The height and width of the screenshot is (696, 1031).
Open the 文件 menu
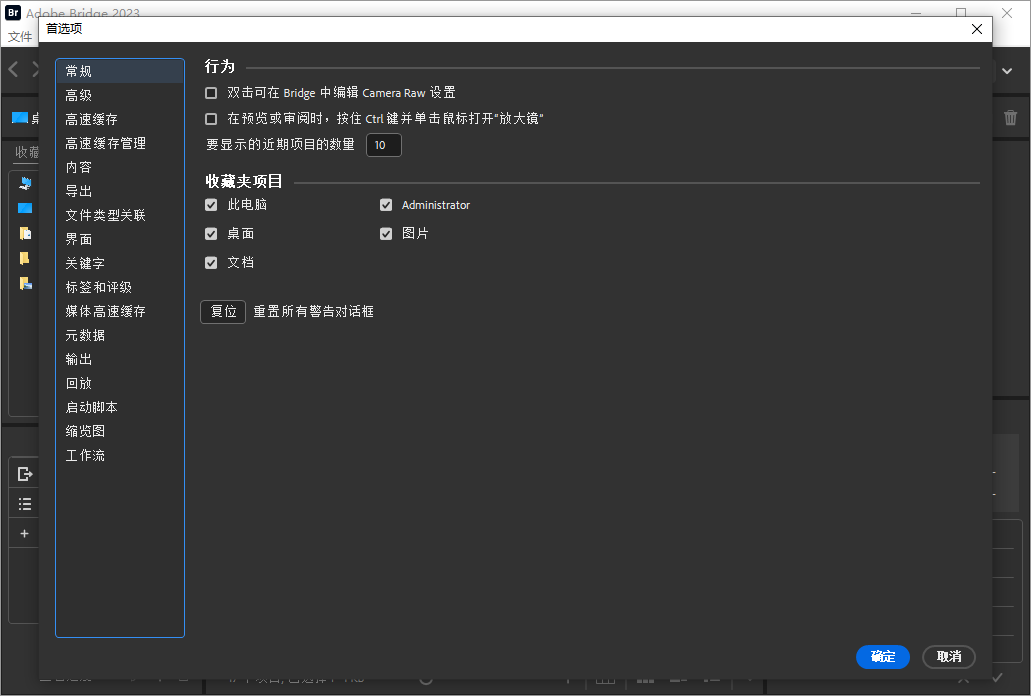click(x=20, y=36)
